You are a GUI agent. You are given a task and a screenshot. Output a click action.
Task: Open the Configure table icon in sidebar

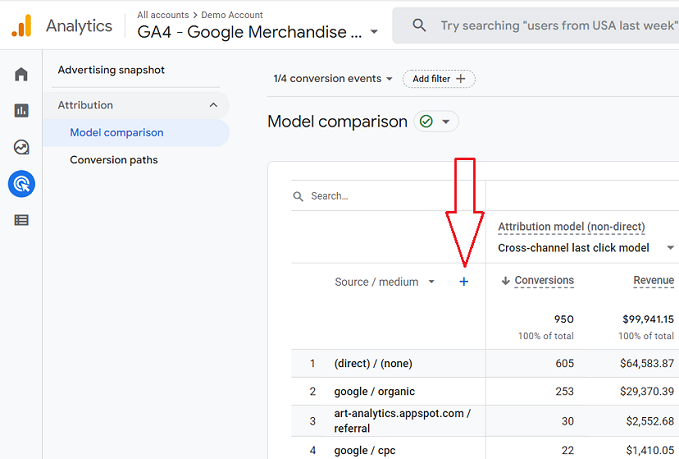pyautogui.click(x=21, y=220)
